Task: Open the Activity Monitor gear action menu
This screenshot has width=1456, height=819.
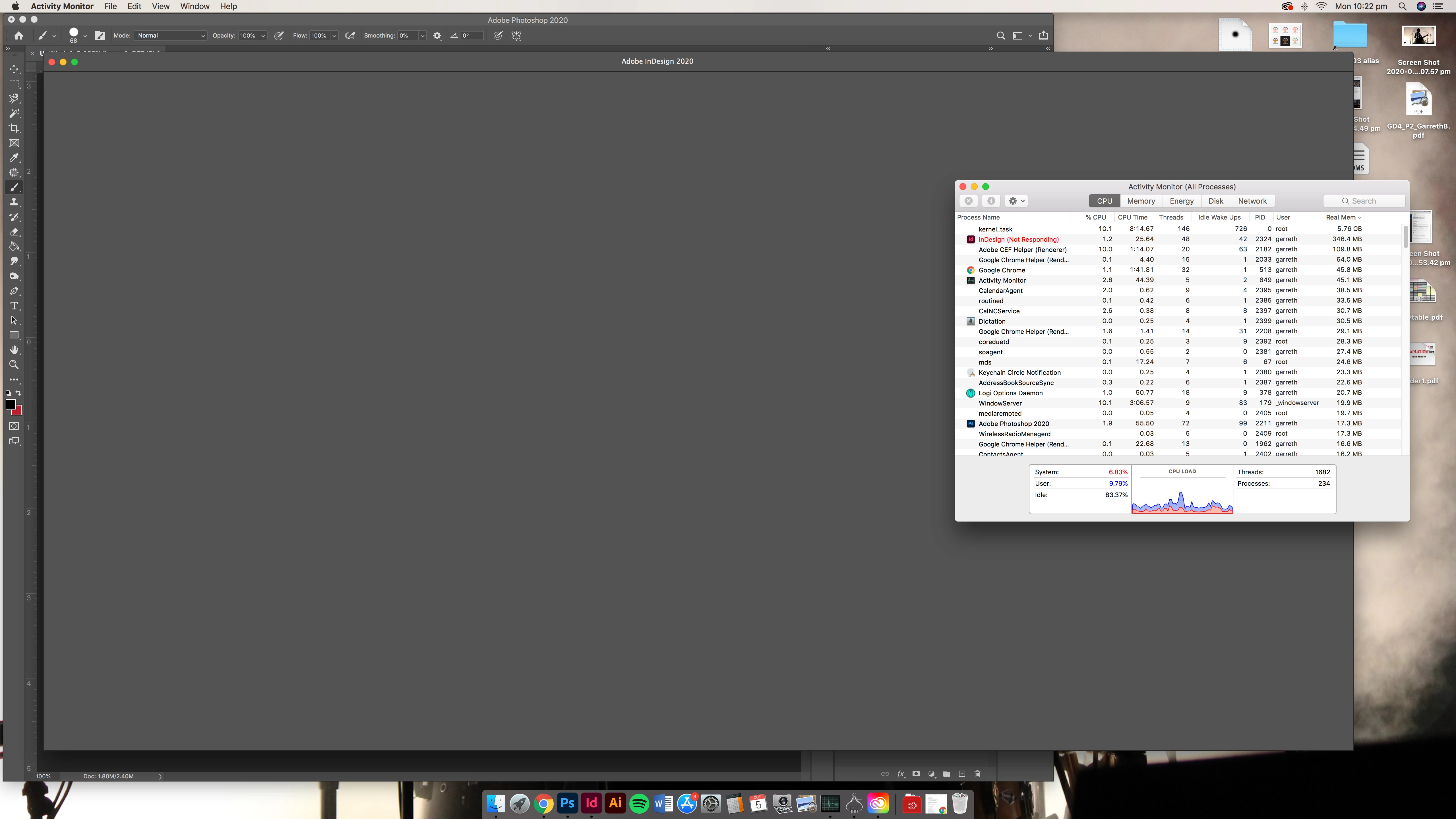Action: coord(1016,201)
